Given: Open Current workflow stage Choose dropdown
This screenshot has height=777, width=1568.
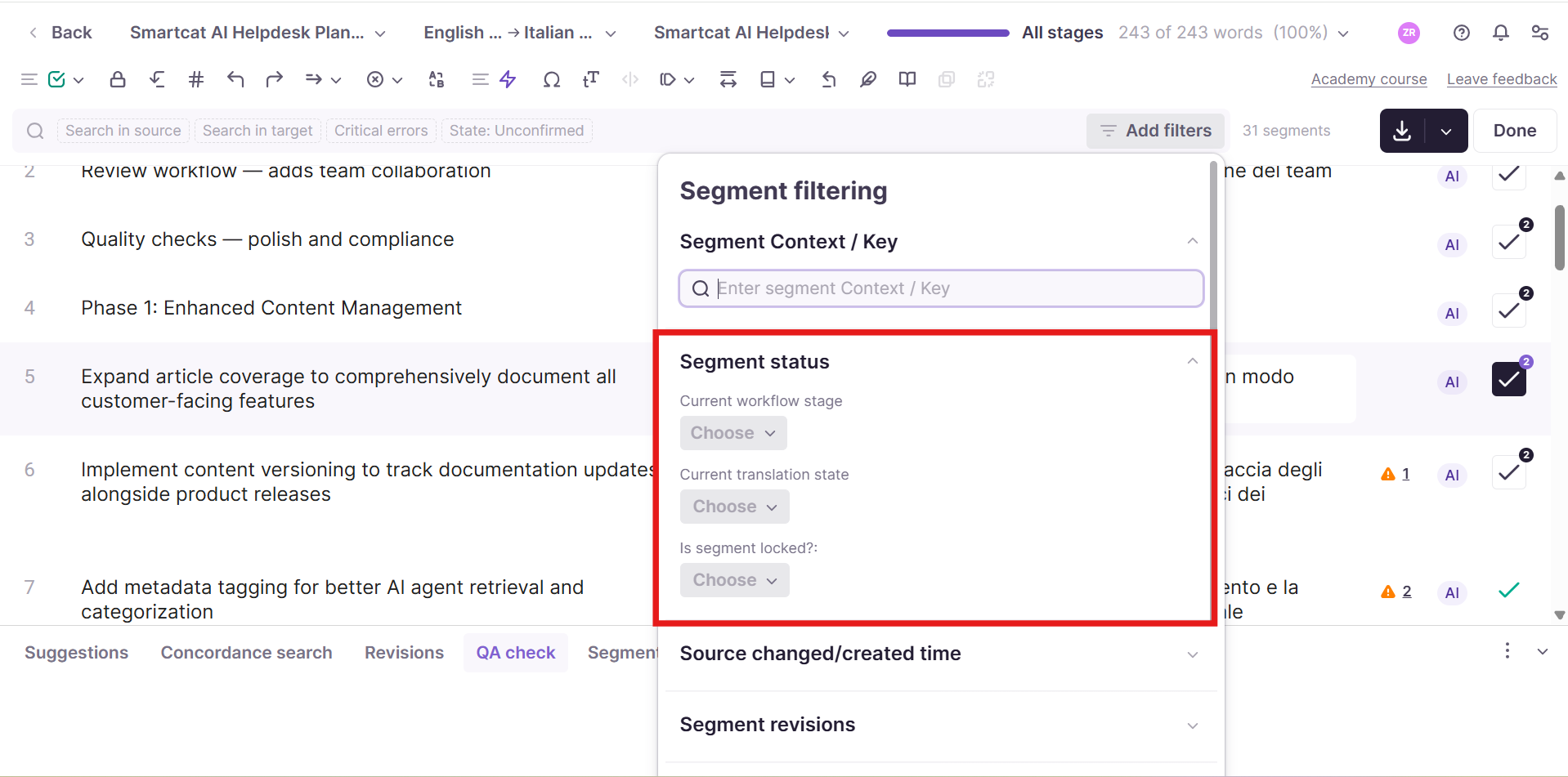Looking at the screenshot, I should [733, 433].
